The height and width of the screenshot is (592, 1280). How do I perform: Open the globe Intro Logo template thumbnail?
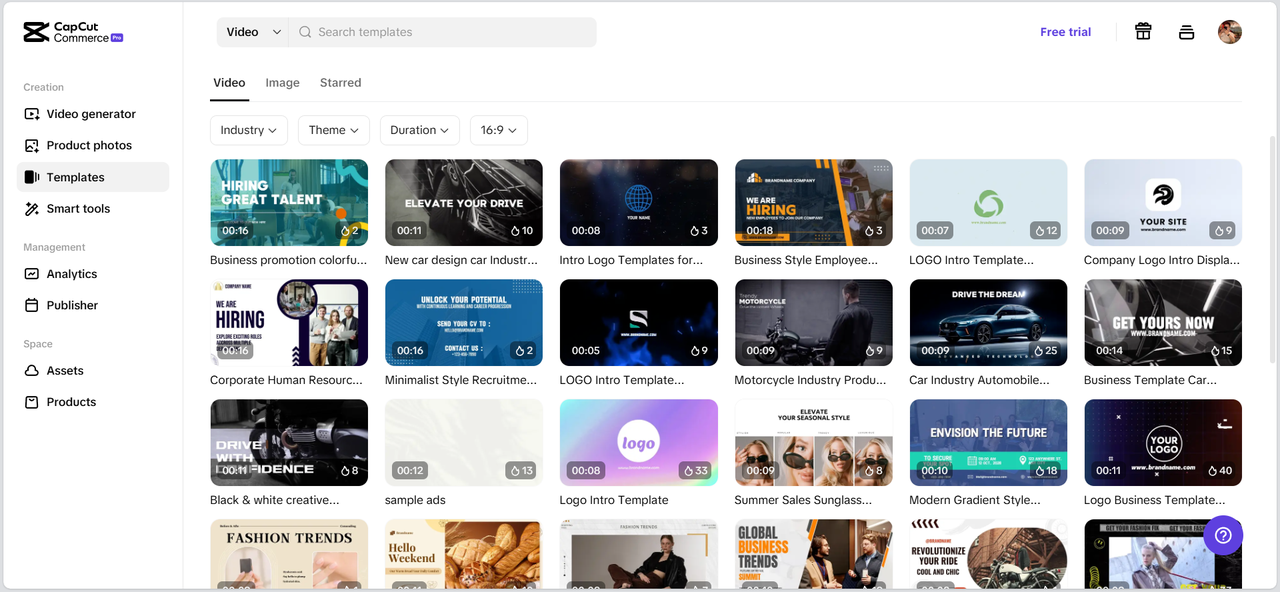point(639,203)
